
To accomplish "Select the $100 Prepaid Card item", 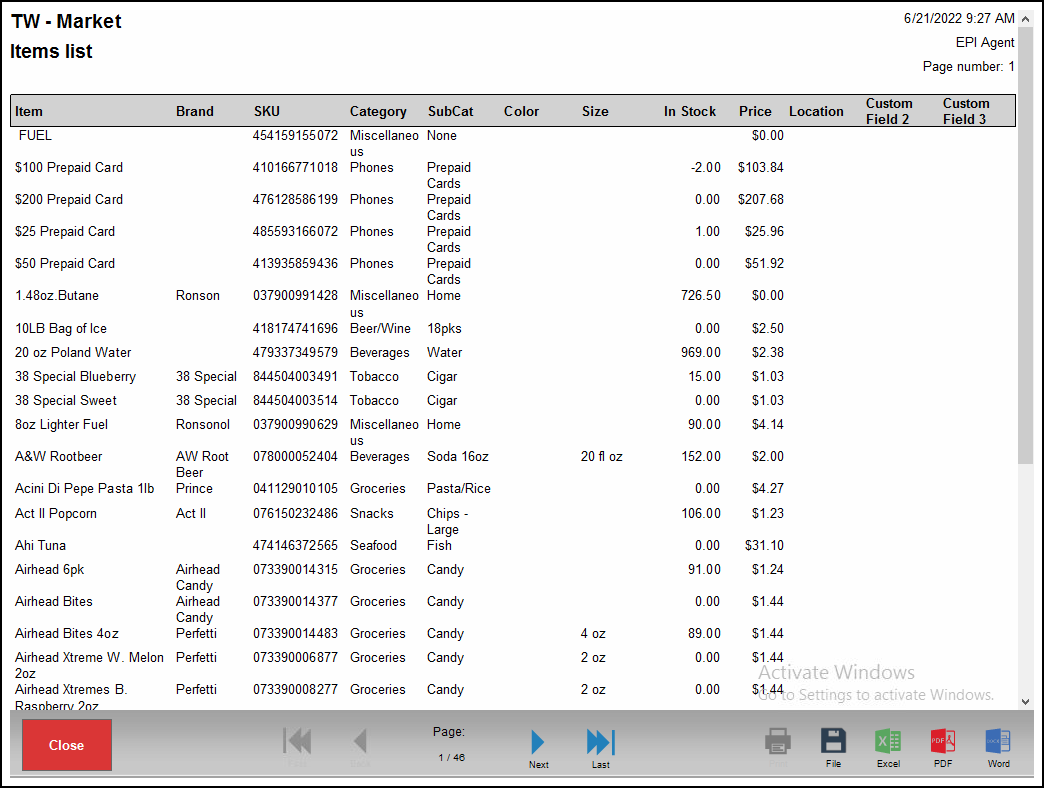I will click(69, 168).
